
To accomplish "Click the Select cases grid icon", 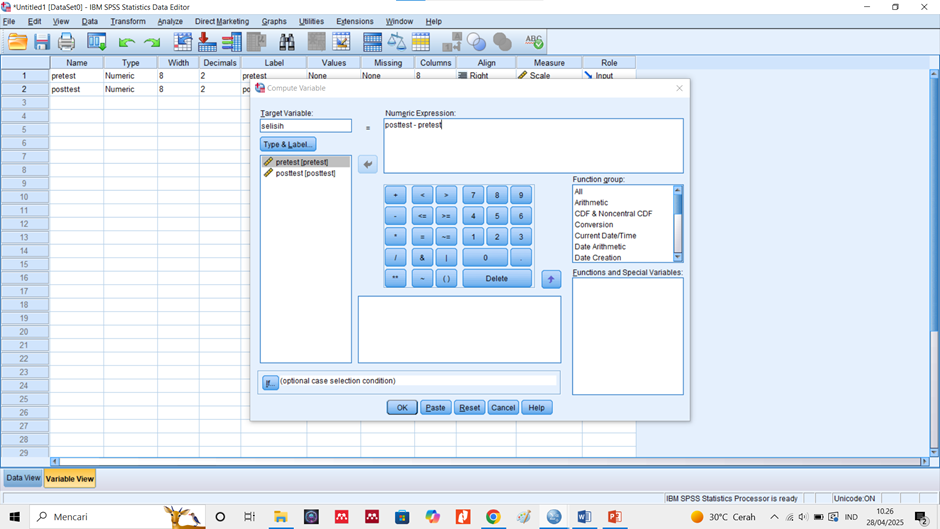I will [x=421, y=42].
